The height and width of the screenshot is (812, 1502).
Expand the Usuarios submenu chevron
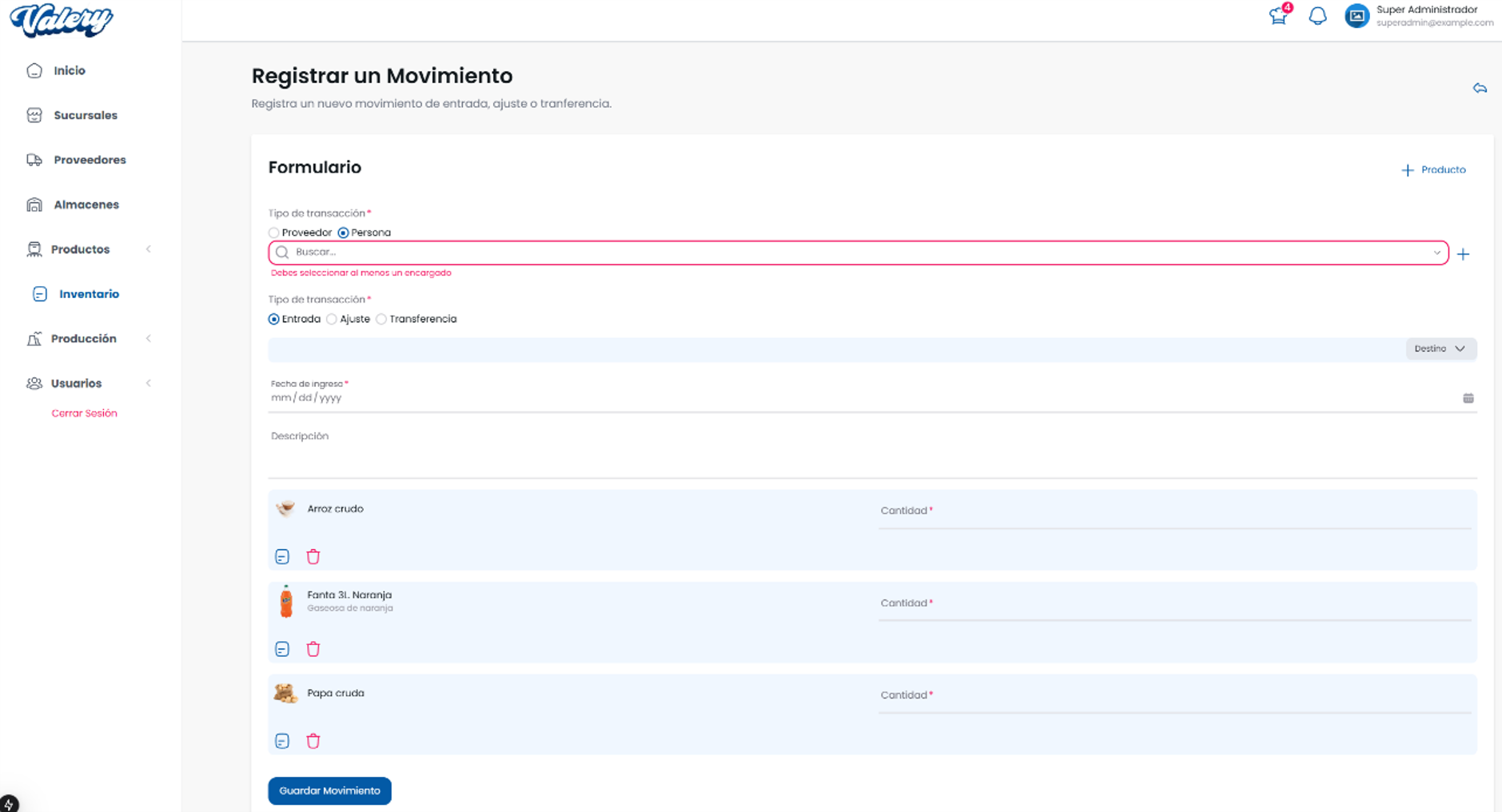[x=149, y=384]
